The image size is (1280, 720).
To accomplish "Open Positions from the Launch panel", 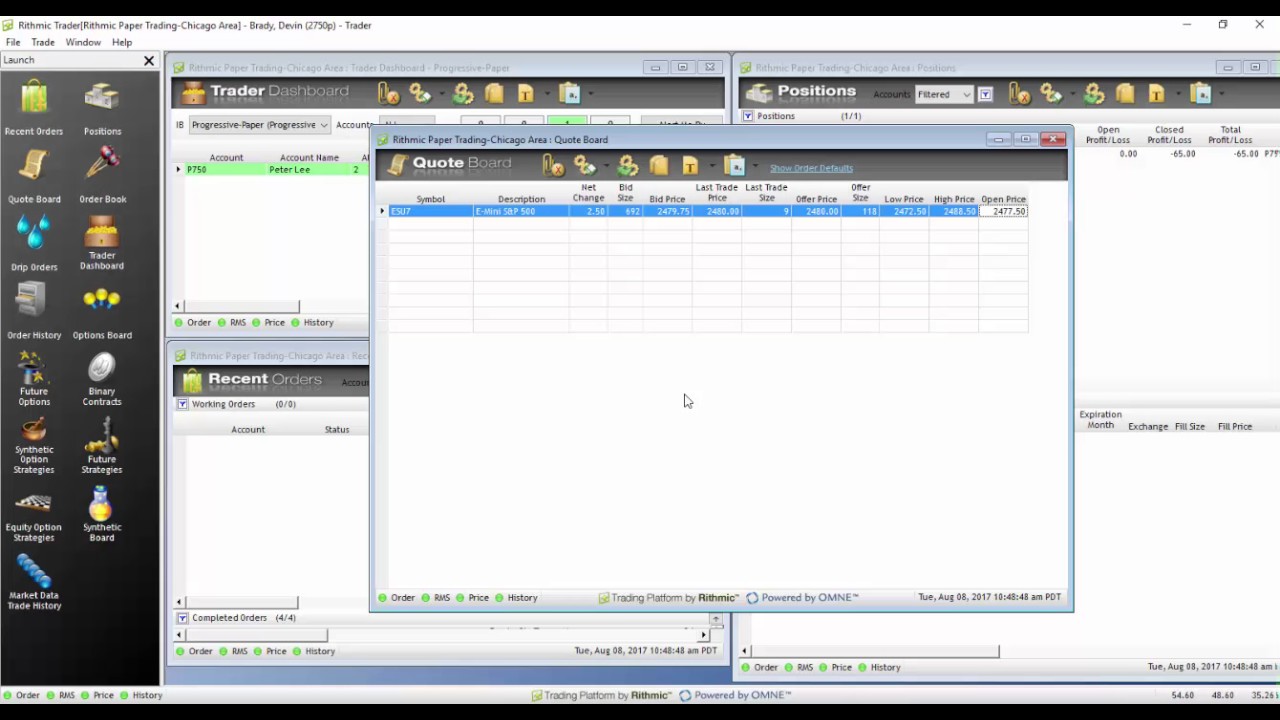I will click(102, 108).
